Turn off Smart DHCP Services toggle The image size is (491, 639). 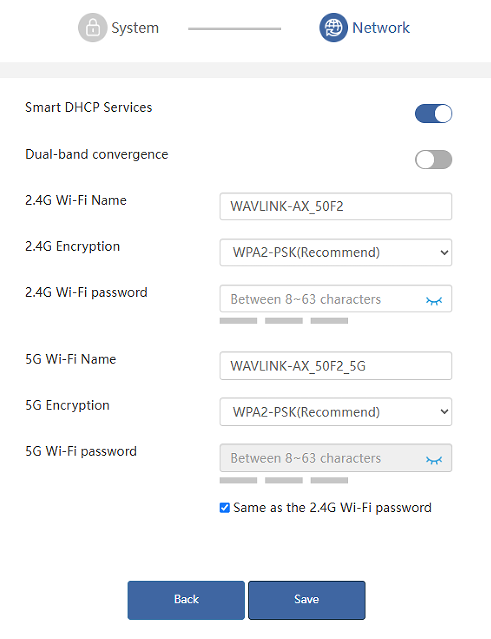pos(434,113)
